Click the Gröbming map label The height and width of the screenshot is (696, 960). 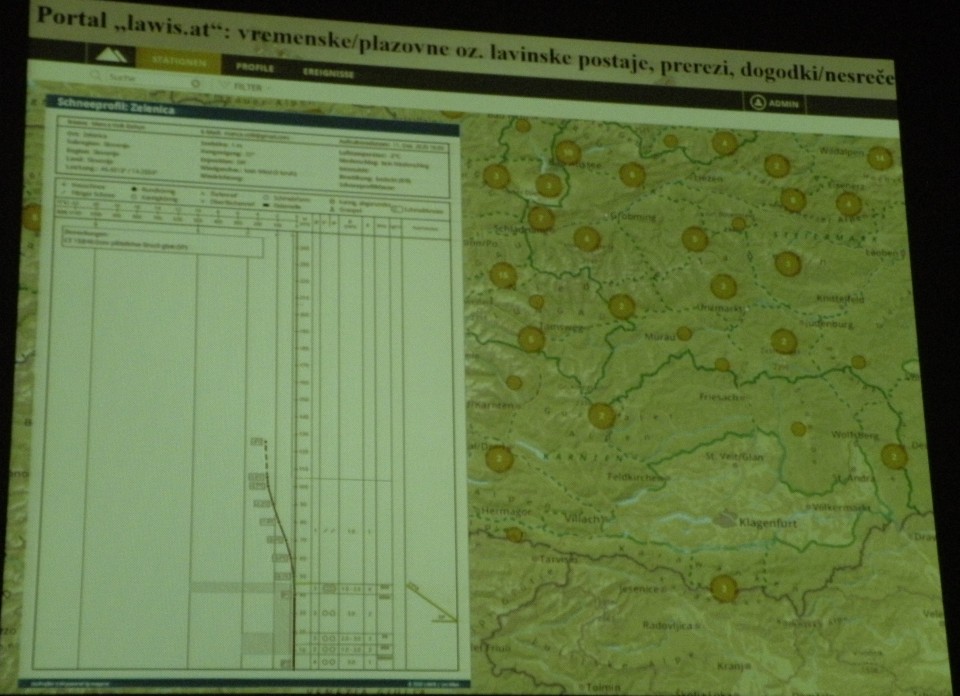click(633, 217)
